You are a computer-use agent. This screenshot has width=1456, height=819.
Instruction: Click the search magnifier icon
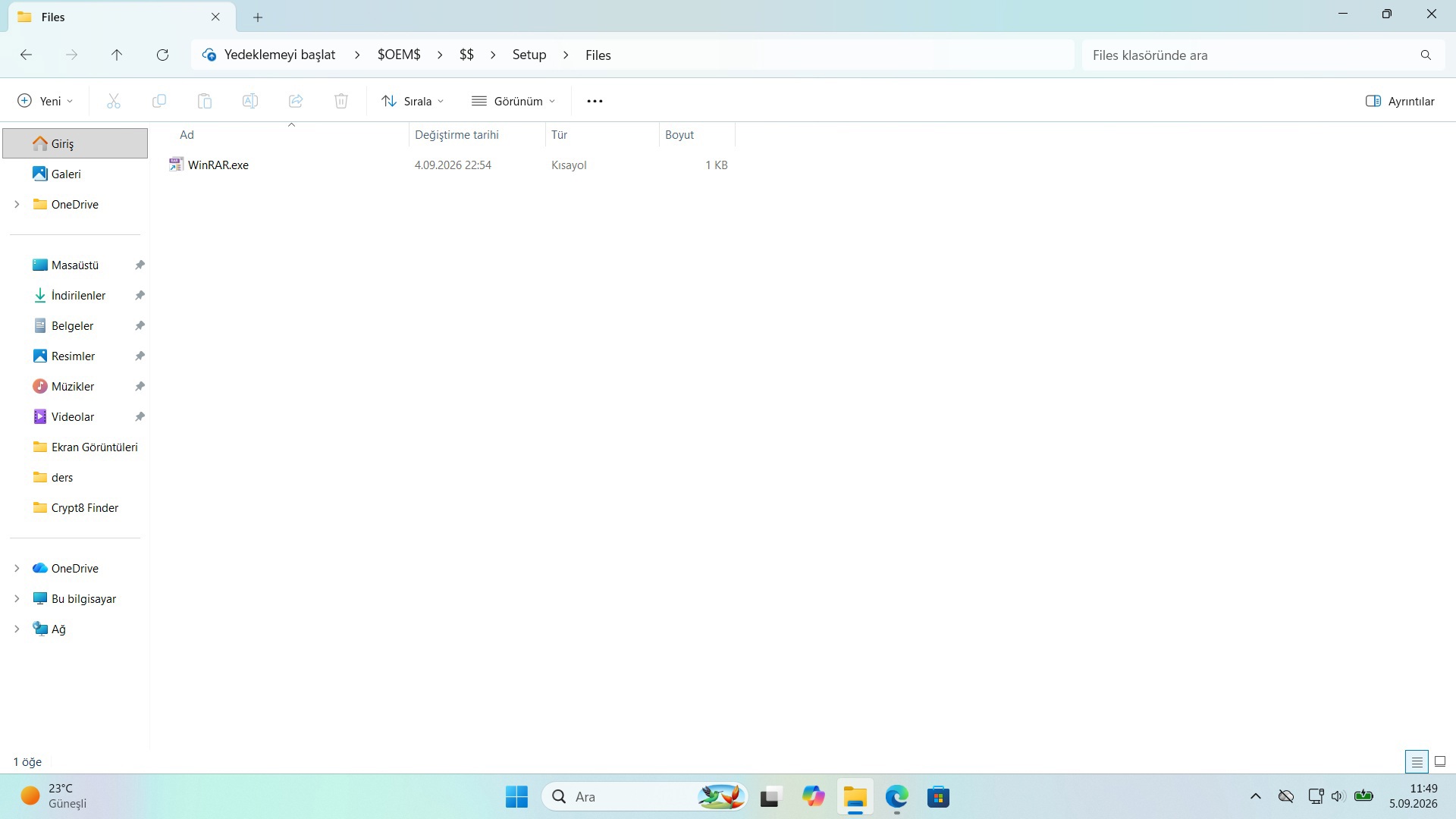point(1426,55)
